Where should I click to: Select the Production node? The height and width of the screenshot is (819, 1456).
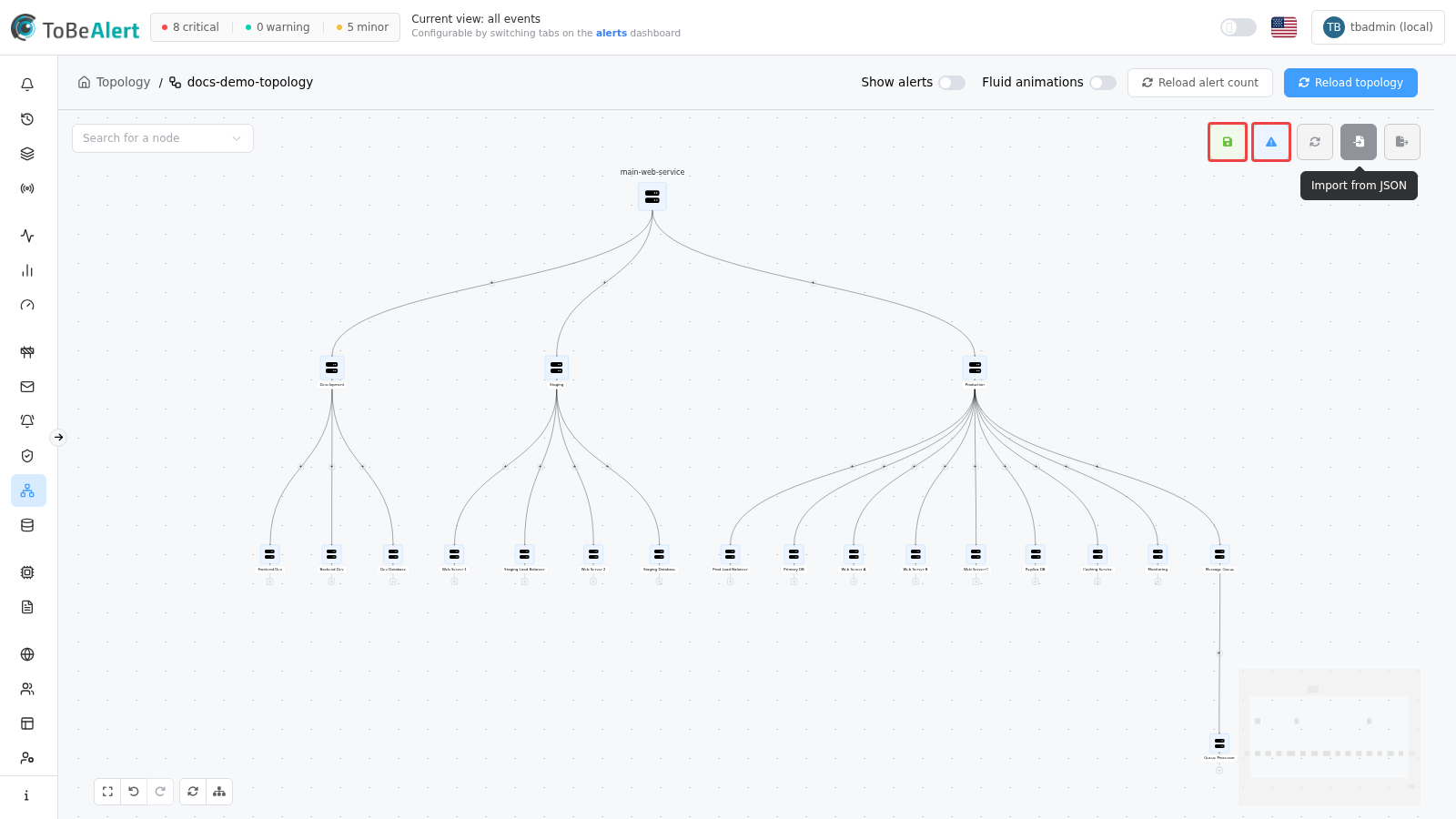[975, 368]
